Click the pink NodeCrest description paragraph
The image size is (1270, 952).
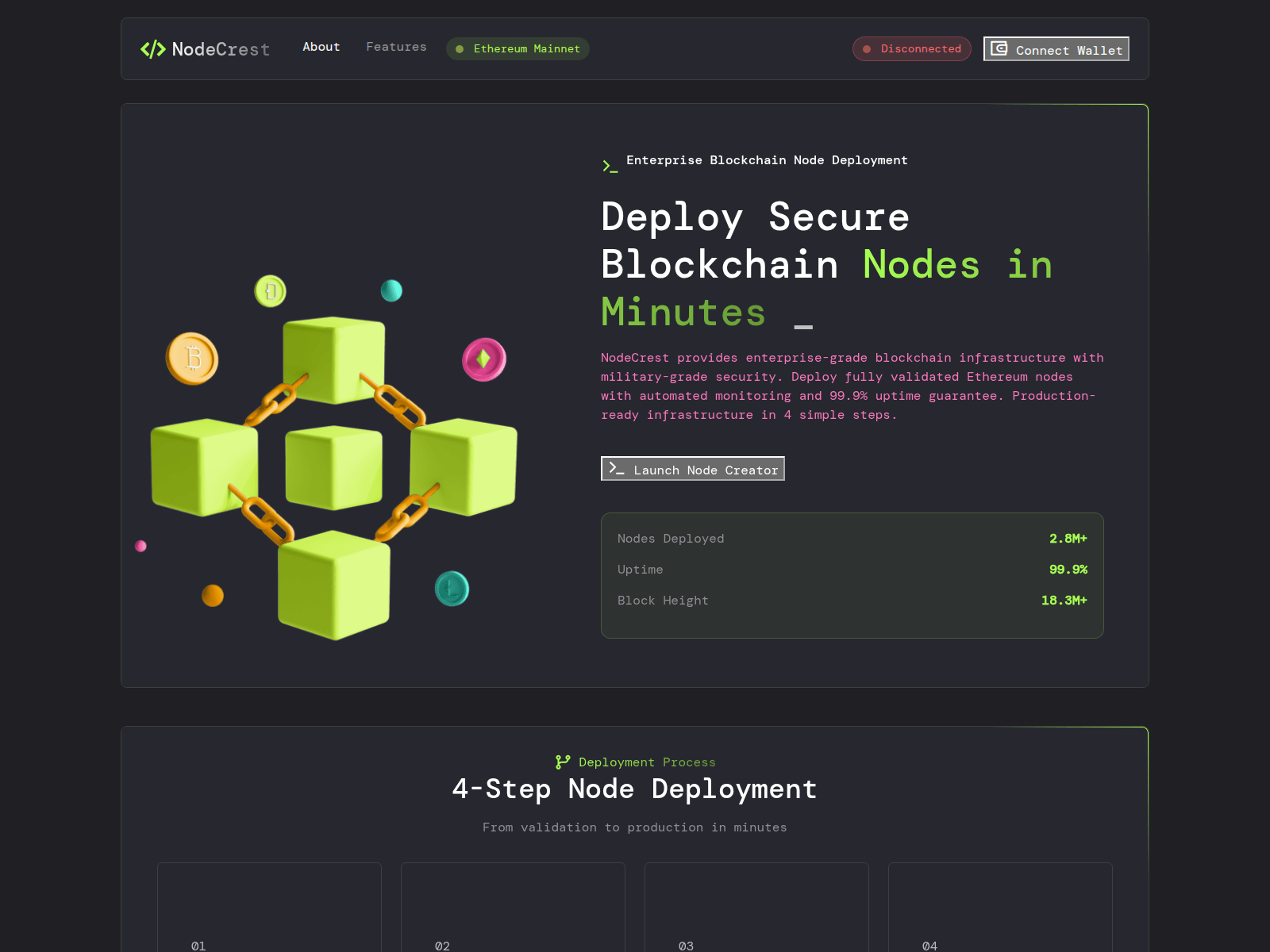click(x=852, y=386)
